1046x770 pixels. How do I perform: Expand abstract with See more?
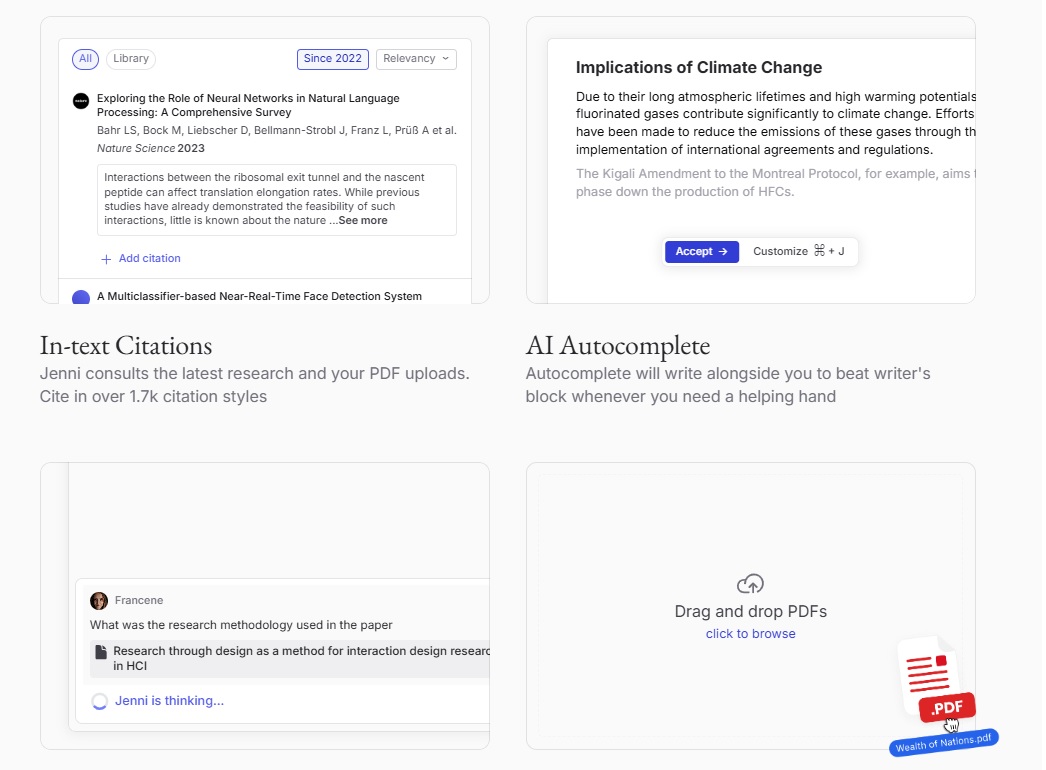coord(364,222)
